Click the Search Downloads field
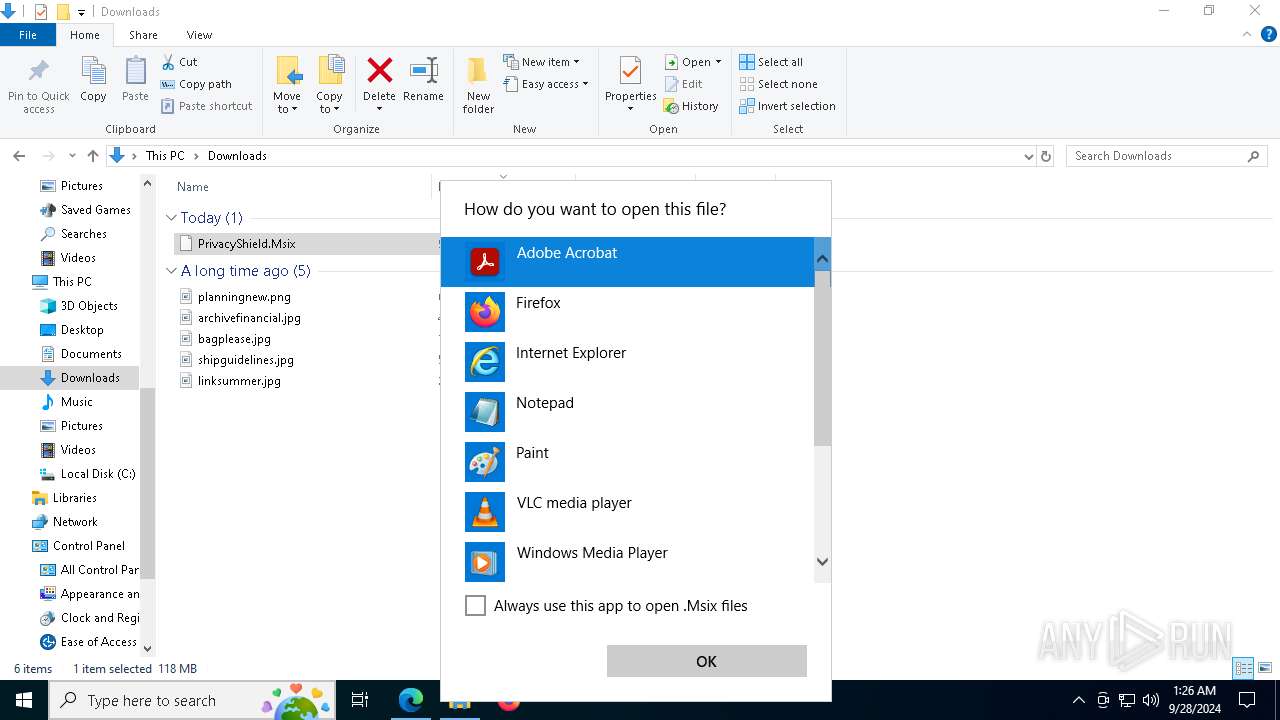This screenshot has width=1280, height=720. (1166, 156)
